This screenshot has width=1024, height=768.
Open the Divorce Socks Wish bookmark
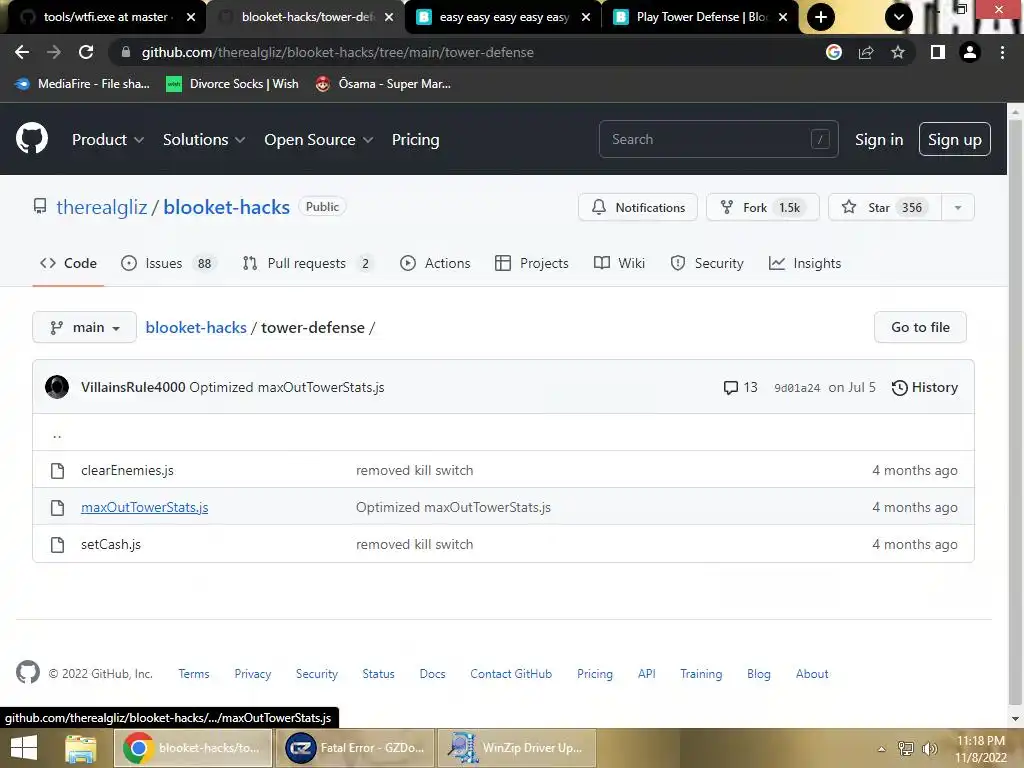[x=232, y=84]
